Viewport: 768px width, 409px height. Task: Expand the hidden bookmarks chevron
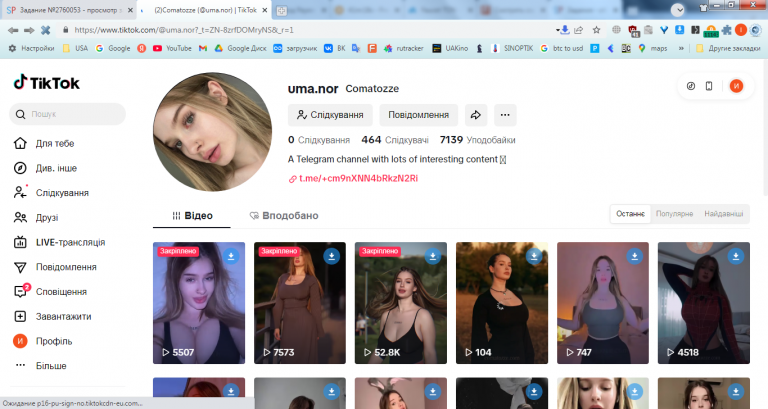click(681, 48)
